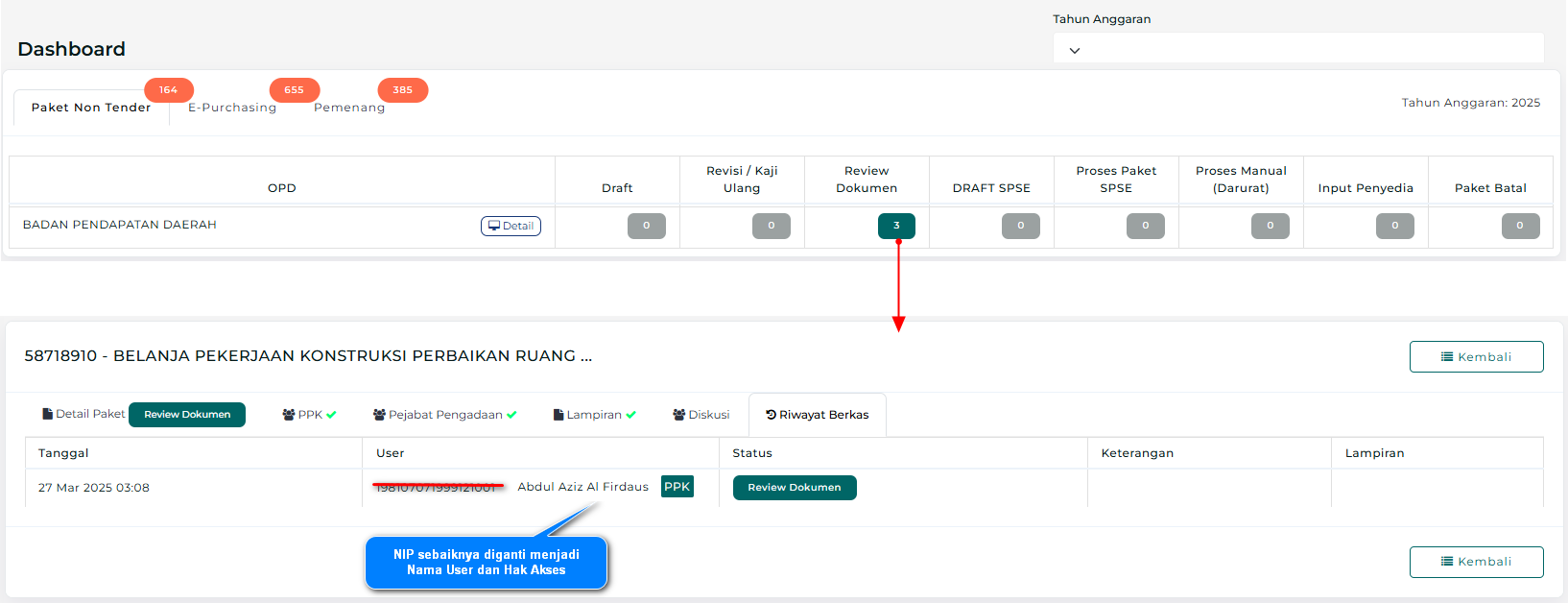Click the monitor icon in Detail button
The width and height of the screenshot is (1568, 603).
click(x=494, y=226)
